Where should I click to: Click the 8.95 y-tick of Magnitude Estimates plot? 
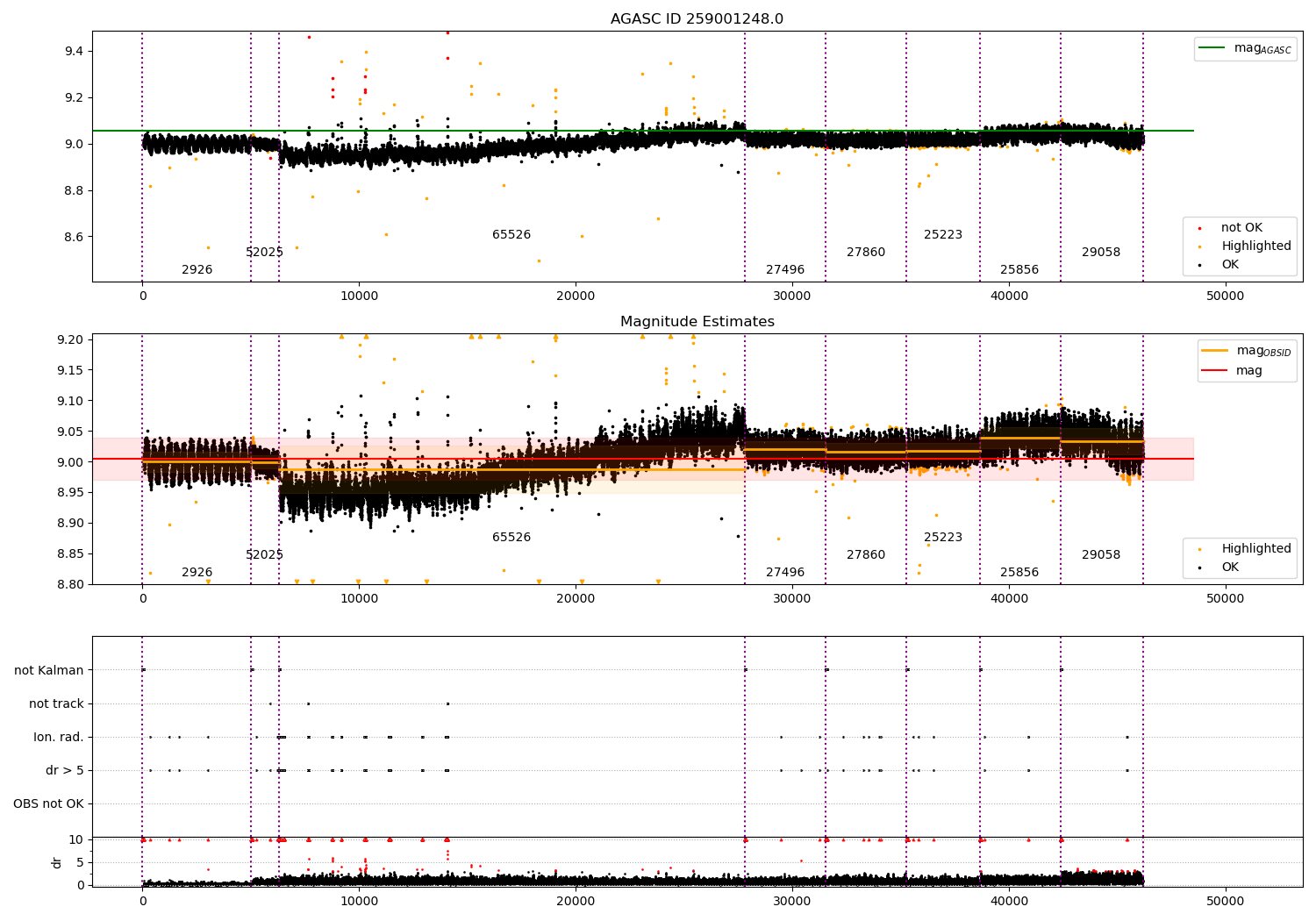tap(70, 493)
